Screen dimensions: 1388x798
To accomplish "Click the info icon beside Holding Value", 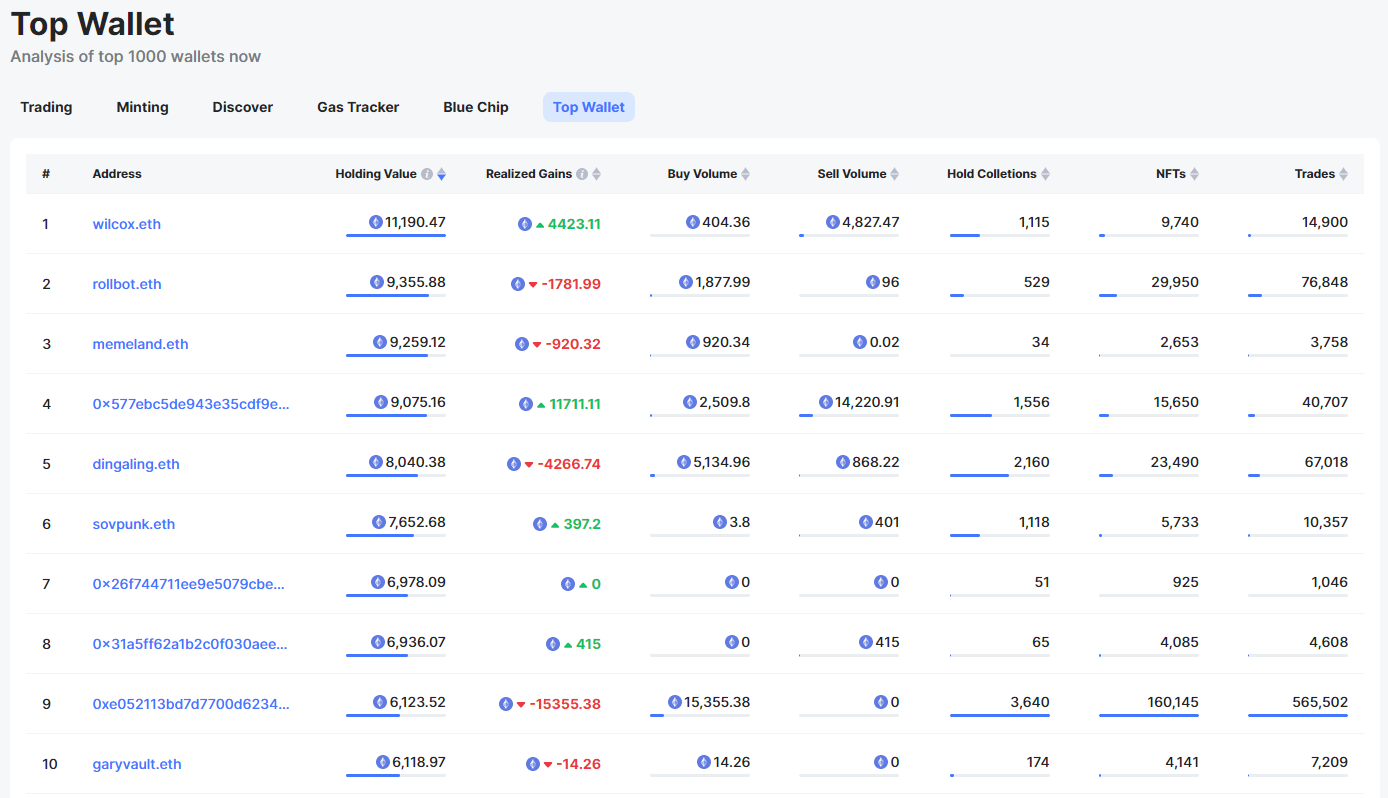I will point(427,174).
